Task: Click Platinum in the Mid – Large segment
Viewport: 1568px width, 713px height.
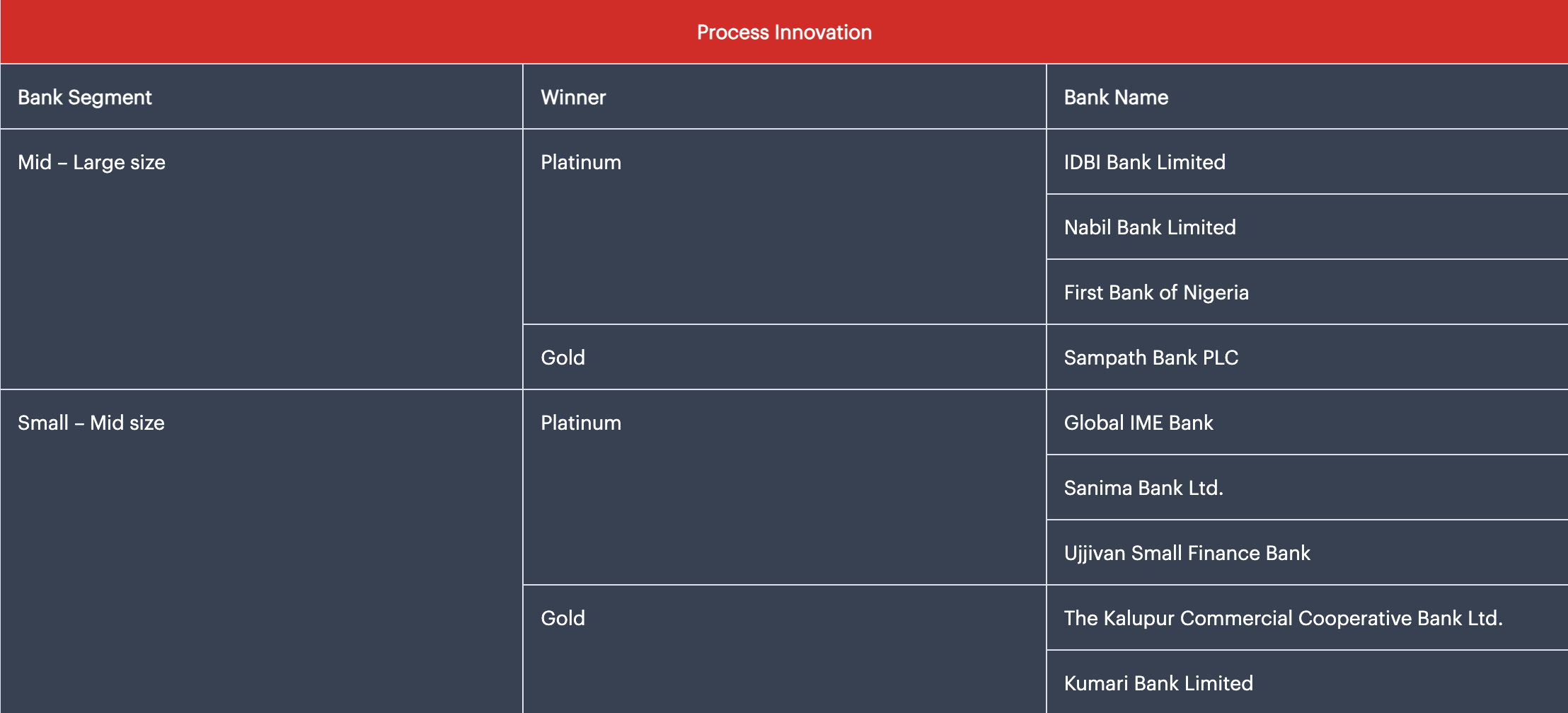Action: tap(581, 163)
